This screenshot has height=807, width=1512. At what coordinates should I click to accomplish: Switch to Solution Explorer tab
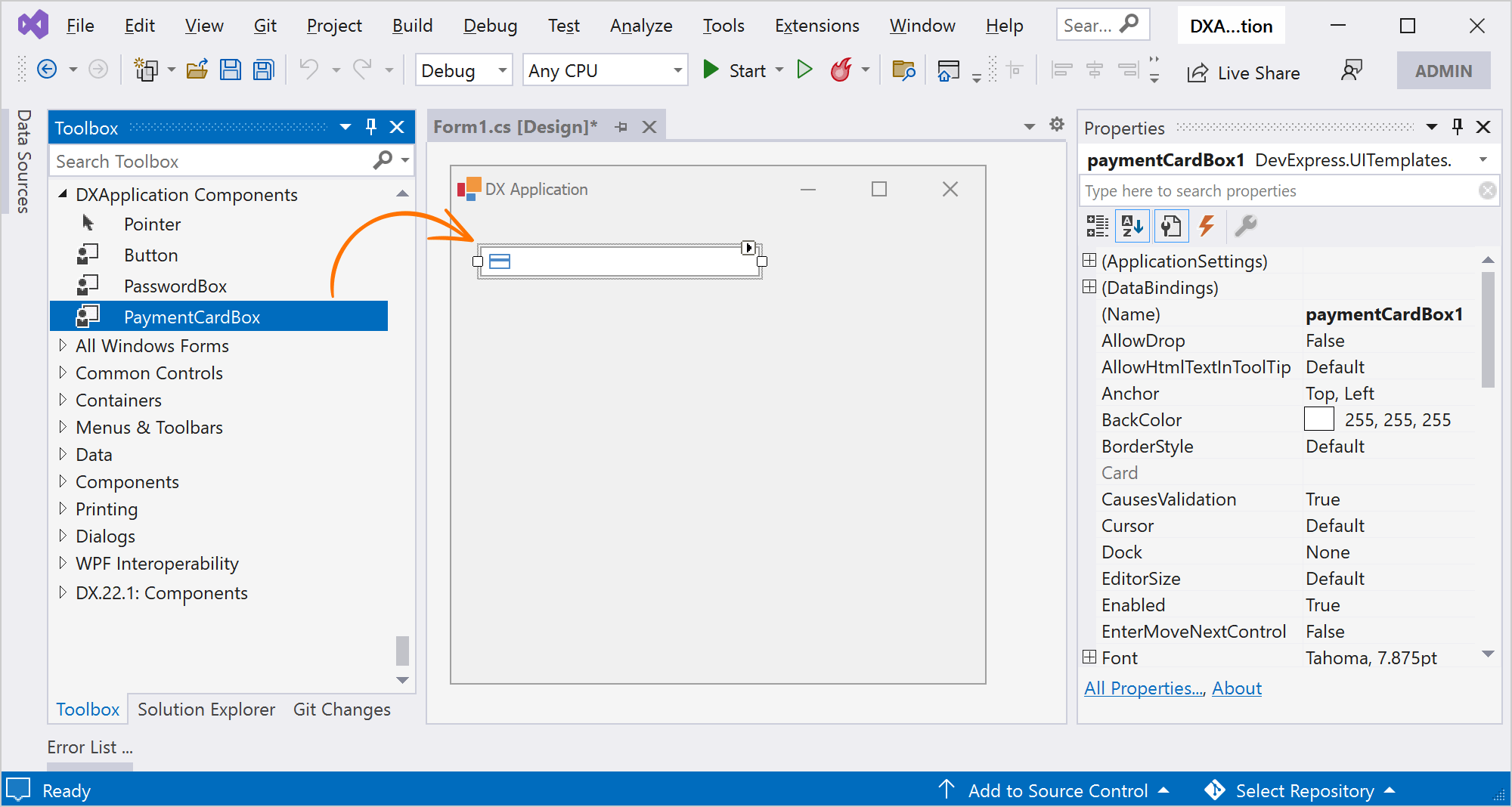point(206,710)
